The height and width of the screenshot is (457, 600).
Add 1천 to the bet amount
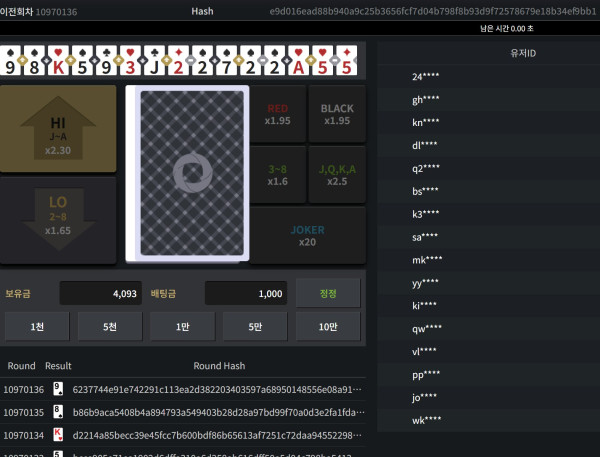click(x=36, y=327)
